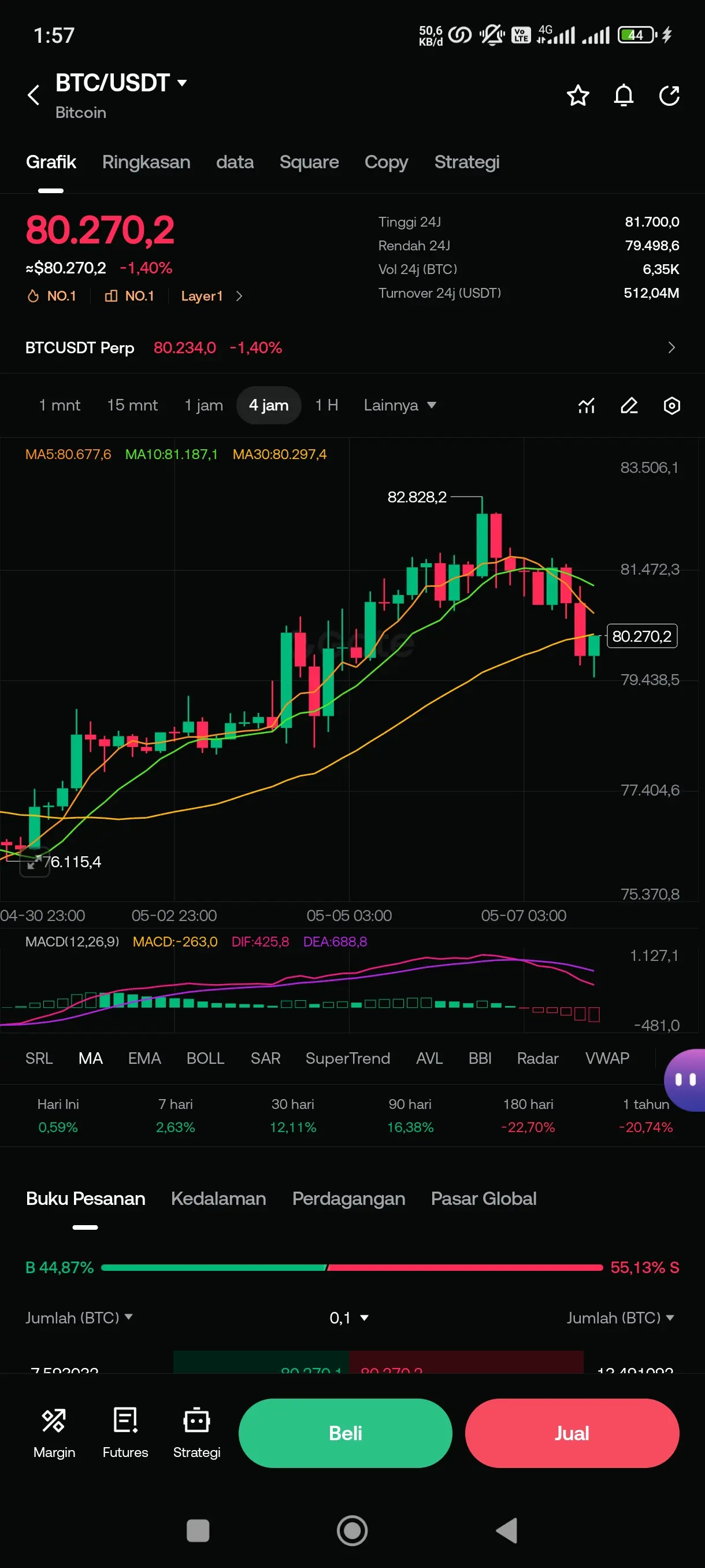Open left Jumlah (BTC) dropdown
The width and height of the screenshot is (705, 1568).
point(79,1318)
